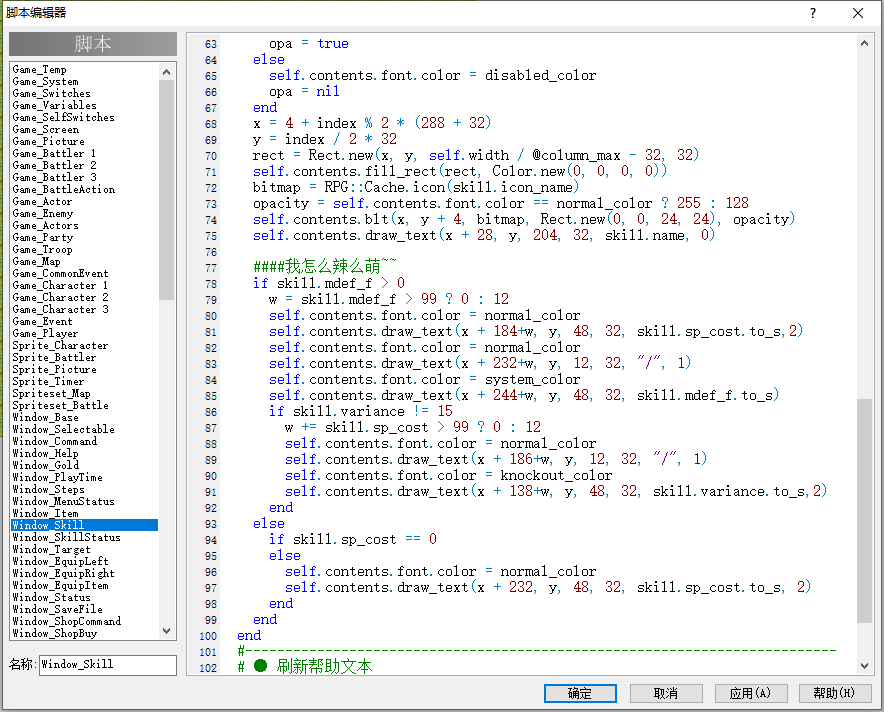Select Window_Gold script
The image size is (884, 712).
(x=46, y=465)
